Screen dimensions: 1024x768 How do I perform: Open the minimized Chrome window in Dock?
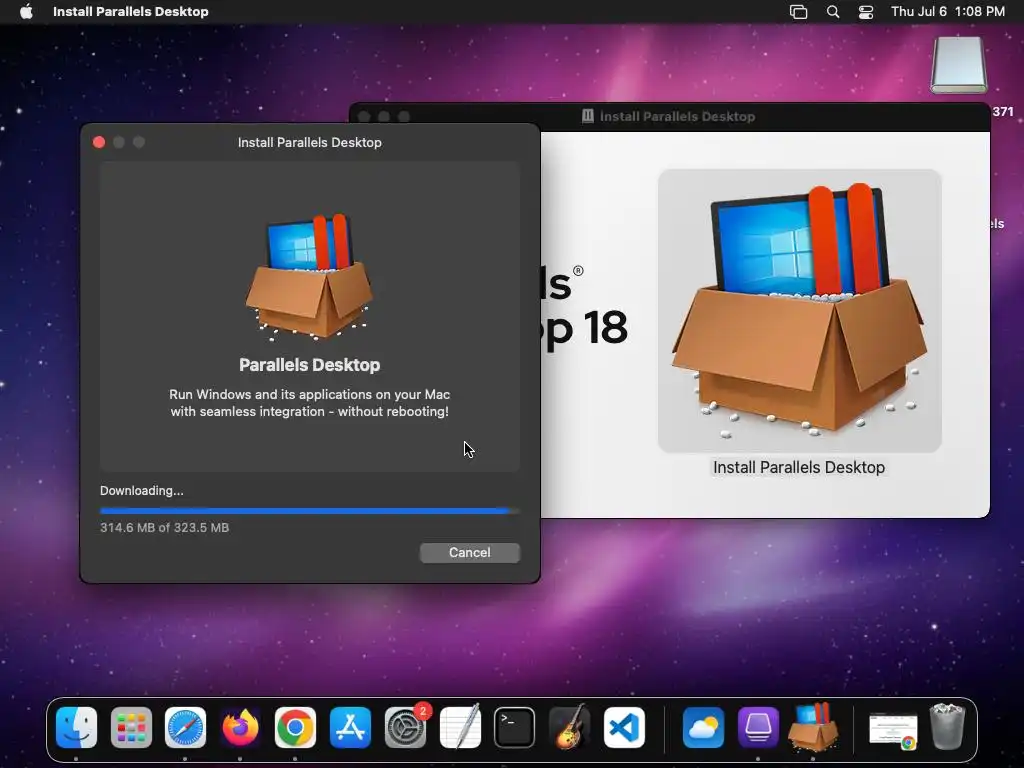[893, 731]
